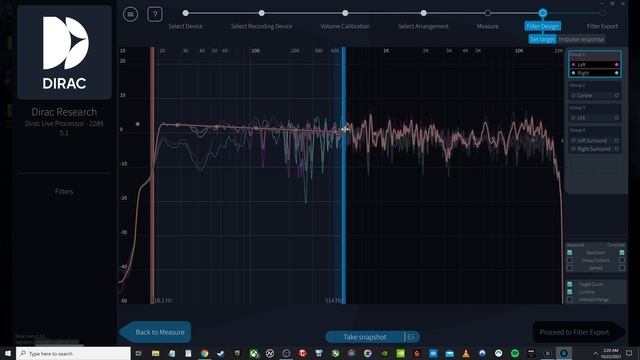Click the taskbar clock showing 2:20 AM

coord(611,353)
